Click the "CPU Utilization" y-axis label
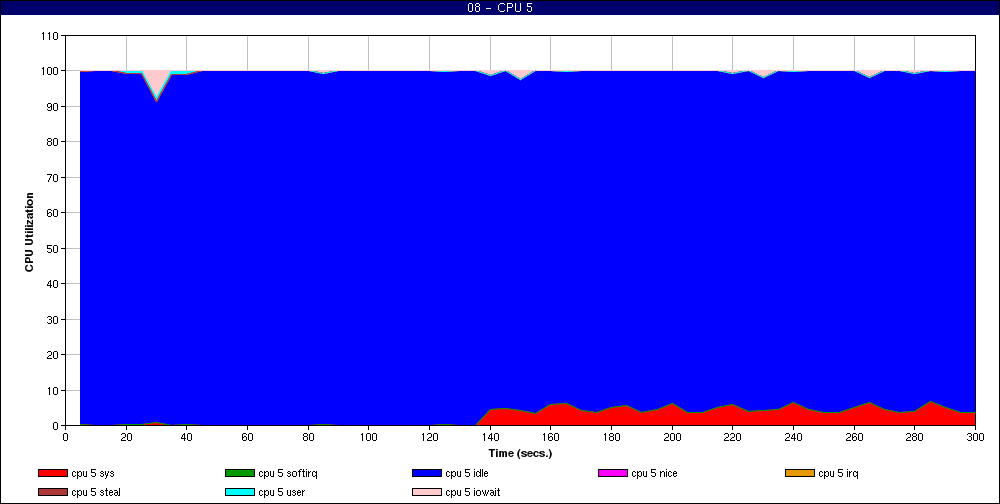 pos(29,232)
